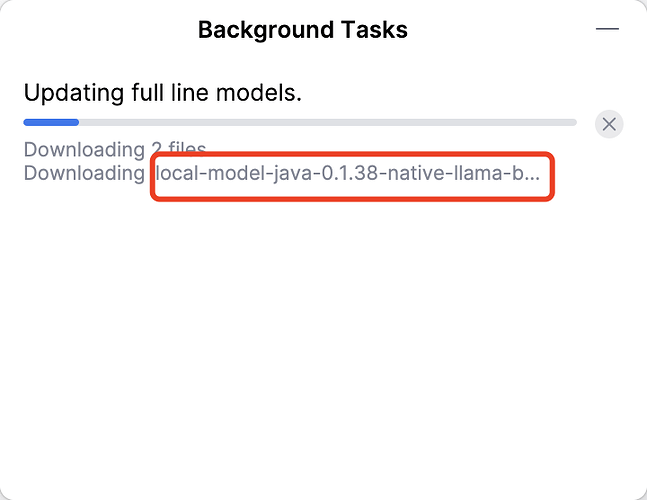Click the Downloading 2 files status text
This screenshot has width=647, height=500.
pos(115,149)
